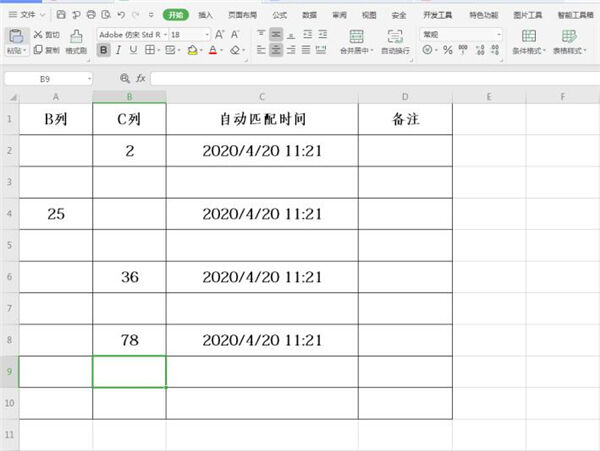Click the 备注 header cell
The image size is (600, 451).
[405, 119]
